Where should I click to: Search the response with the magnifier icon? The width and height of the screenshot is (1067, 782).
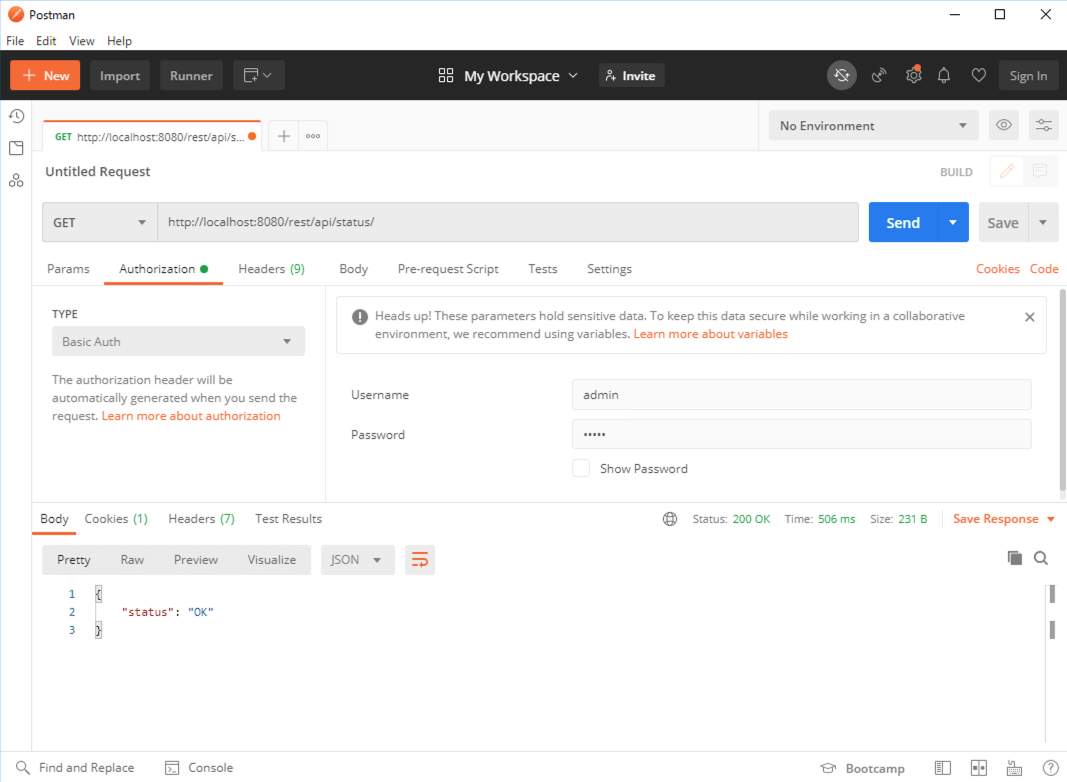[1041, 557]
